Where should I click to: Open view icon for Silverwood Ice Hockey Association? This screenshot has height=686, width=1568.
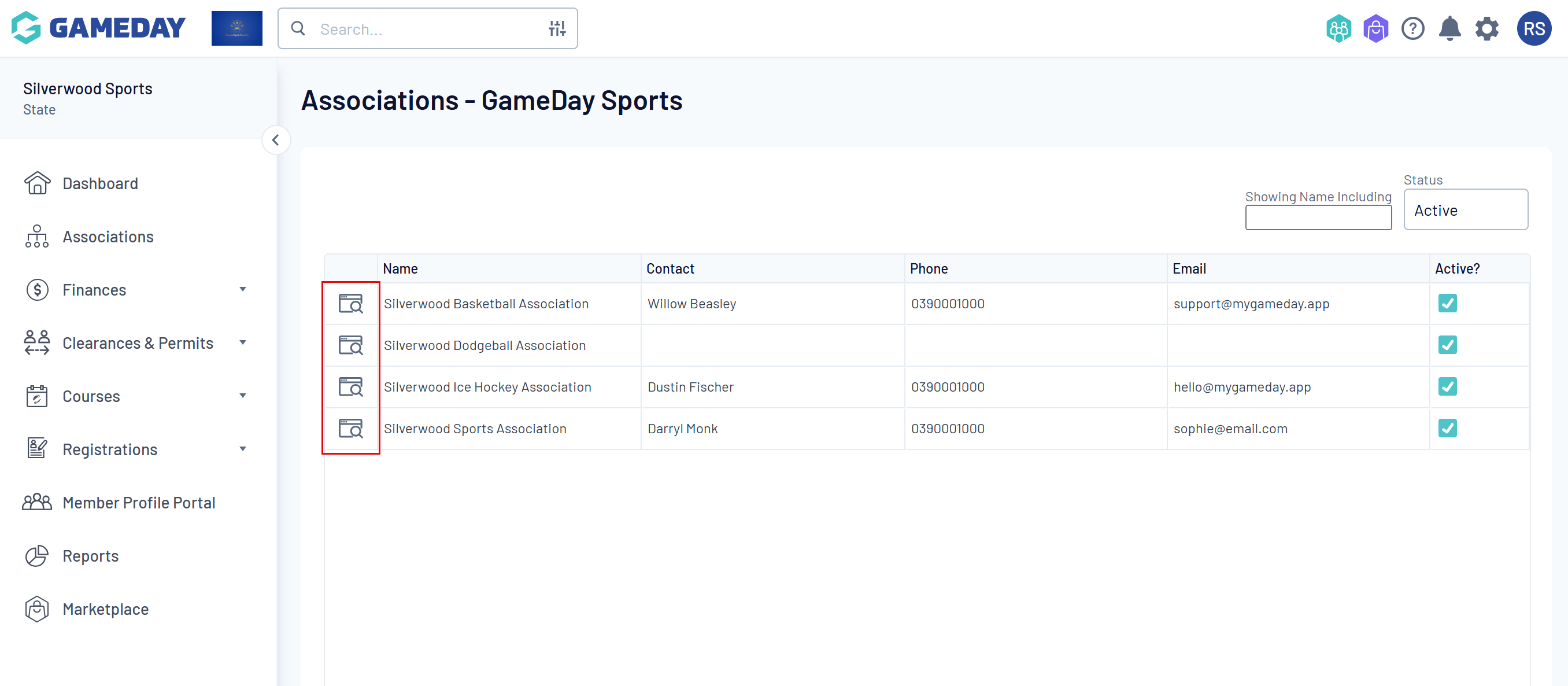coord(350,386)
